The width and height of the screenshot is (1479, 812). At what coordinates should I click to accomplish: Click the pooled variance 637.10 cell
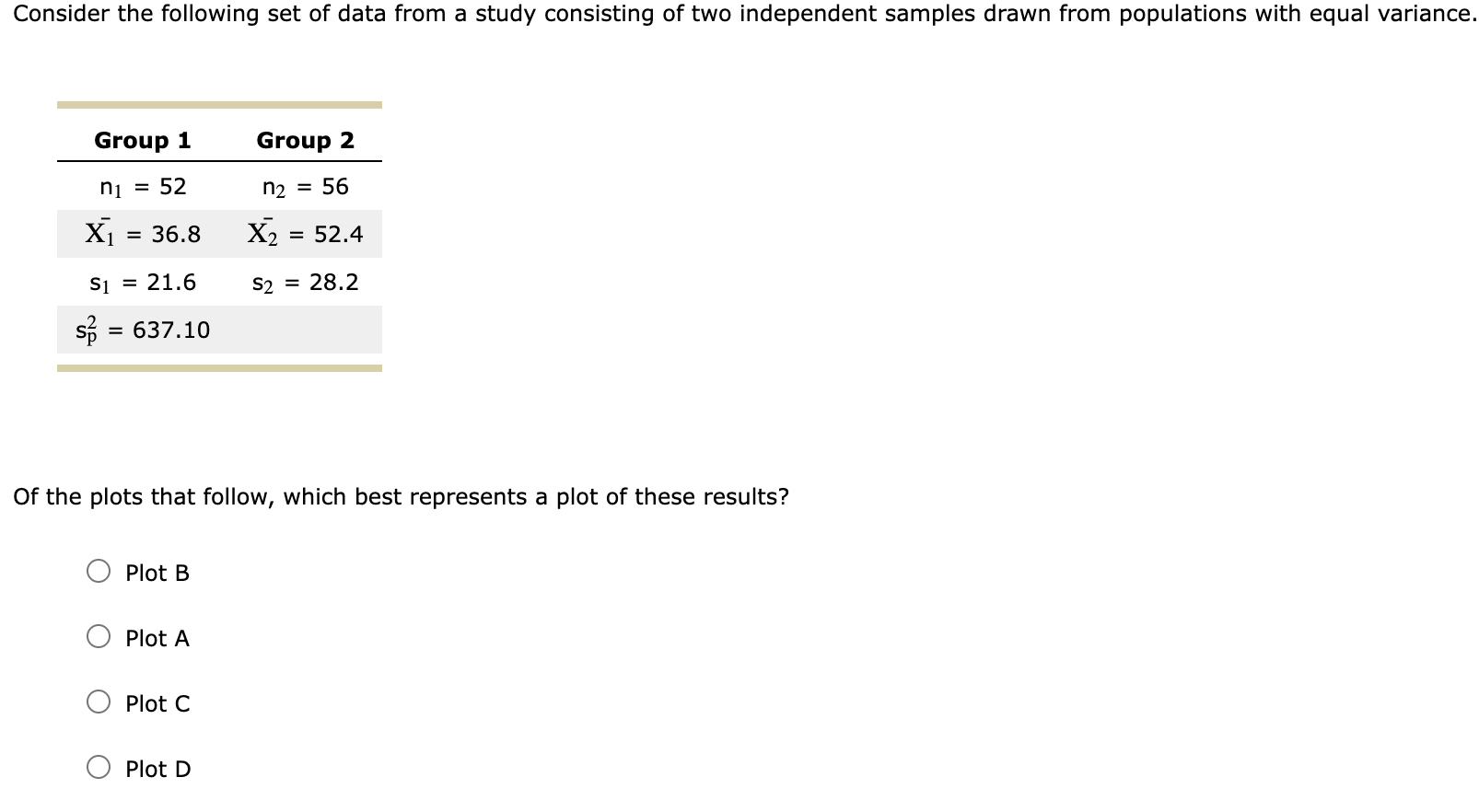[x=140, y=329]
